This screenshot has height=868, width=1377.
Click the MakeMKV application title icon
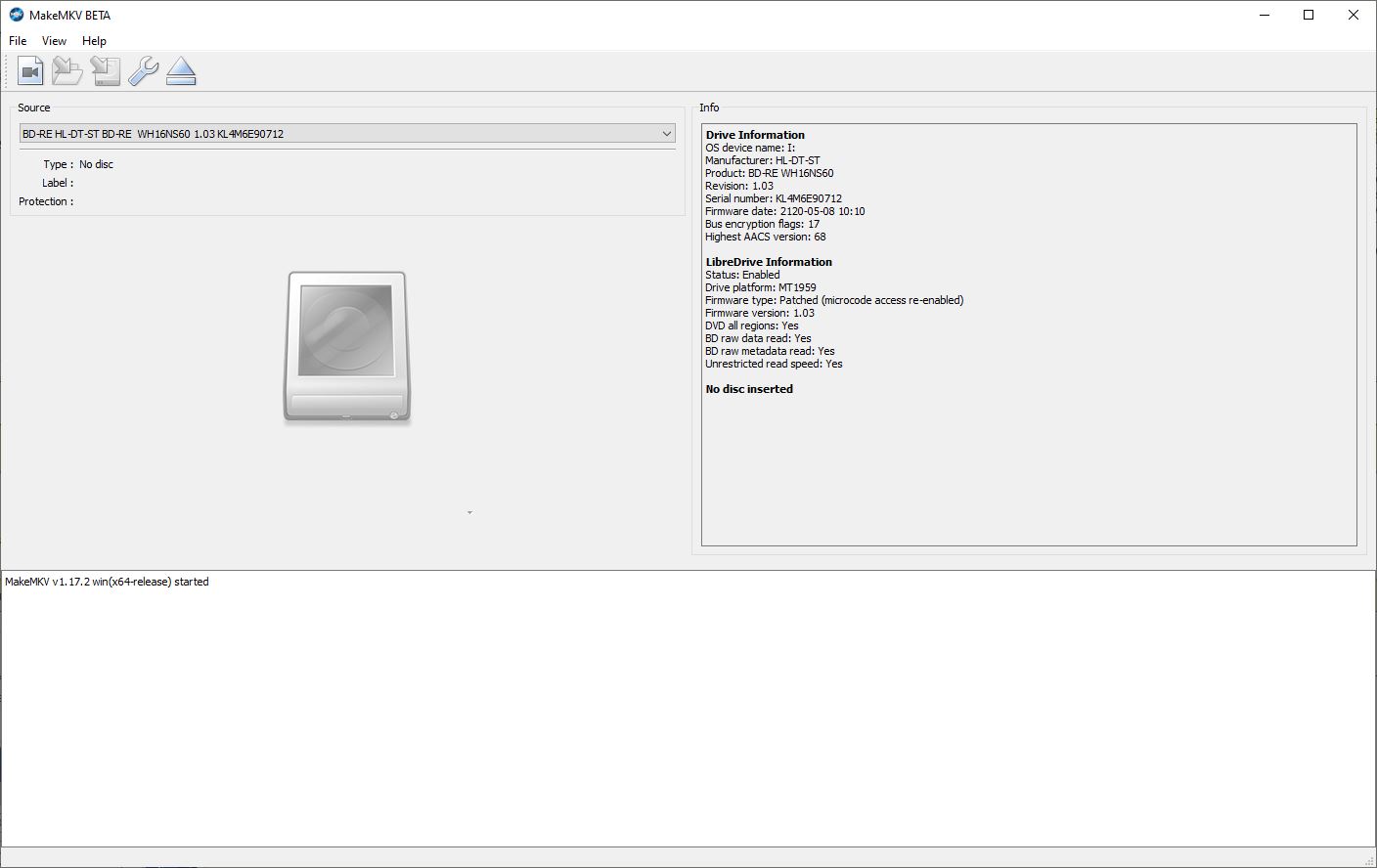tap(16, 15)
